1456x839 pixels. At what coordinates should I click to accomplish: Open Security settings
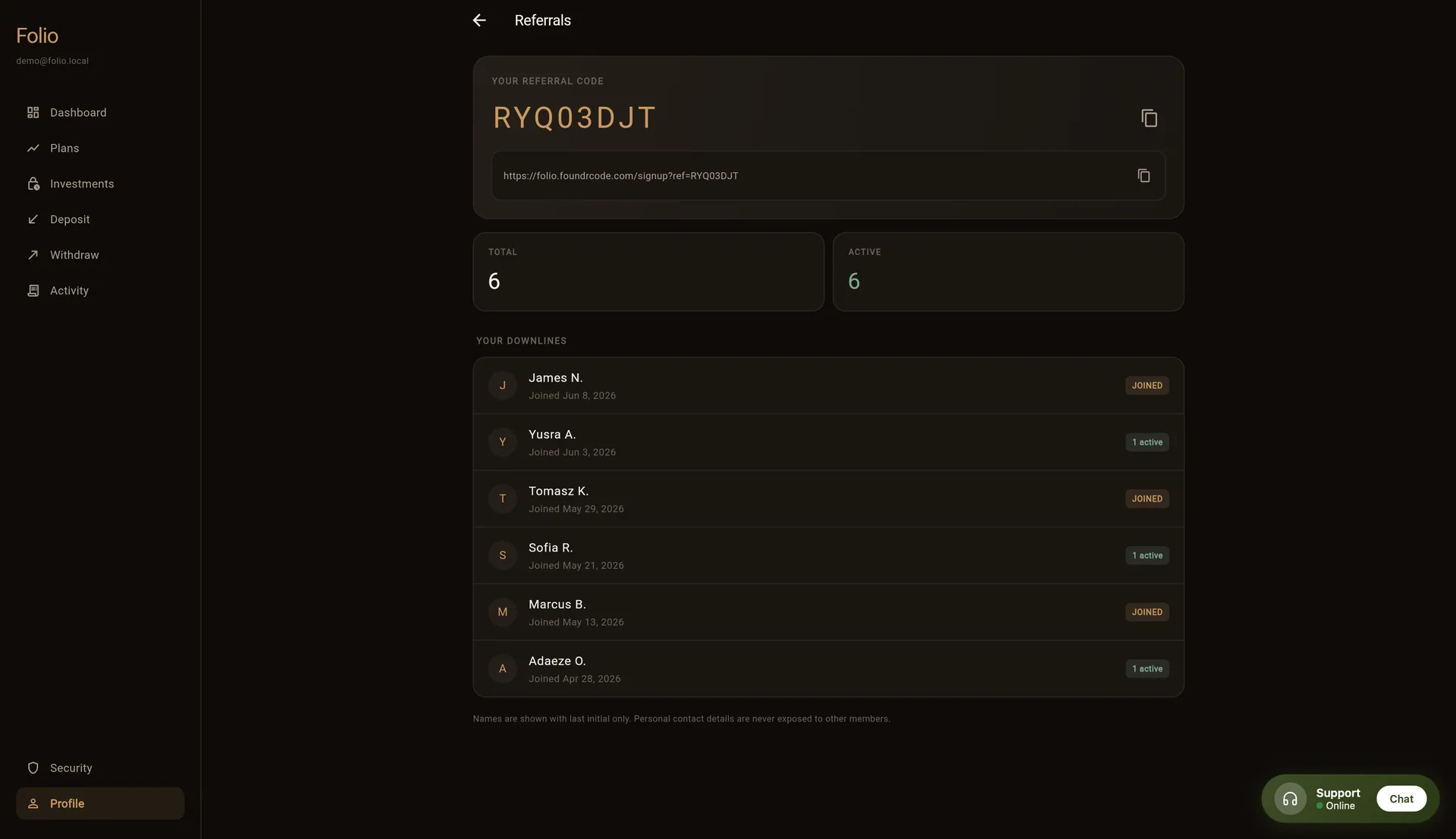click(100, 768)
